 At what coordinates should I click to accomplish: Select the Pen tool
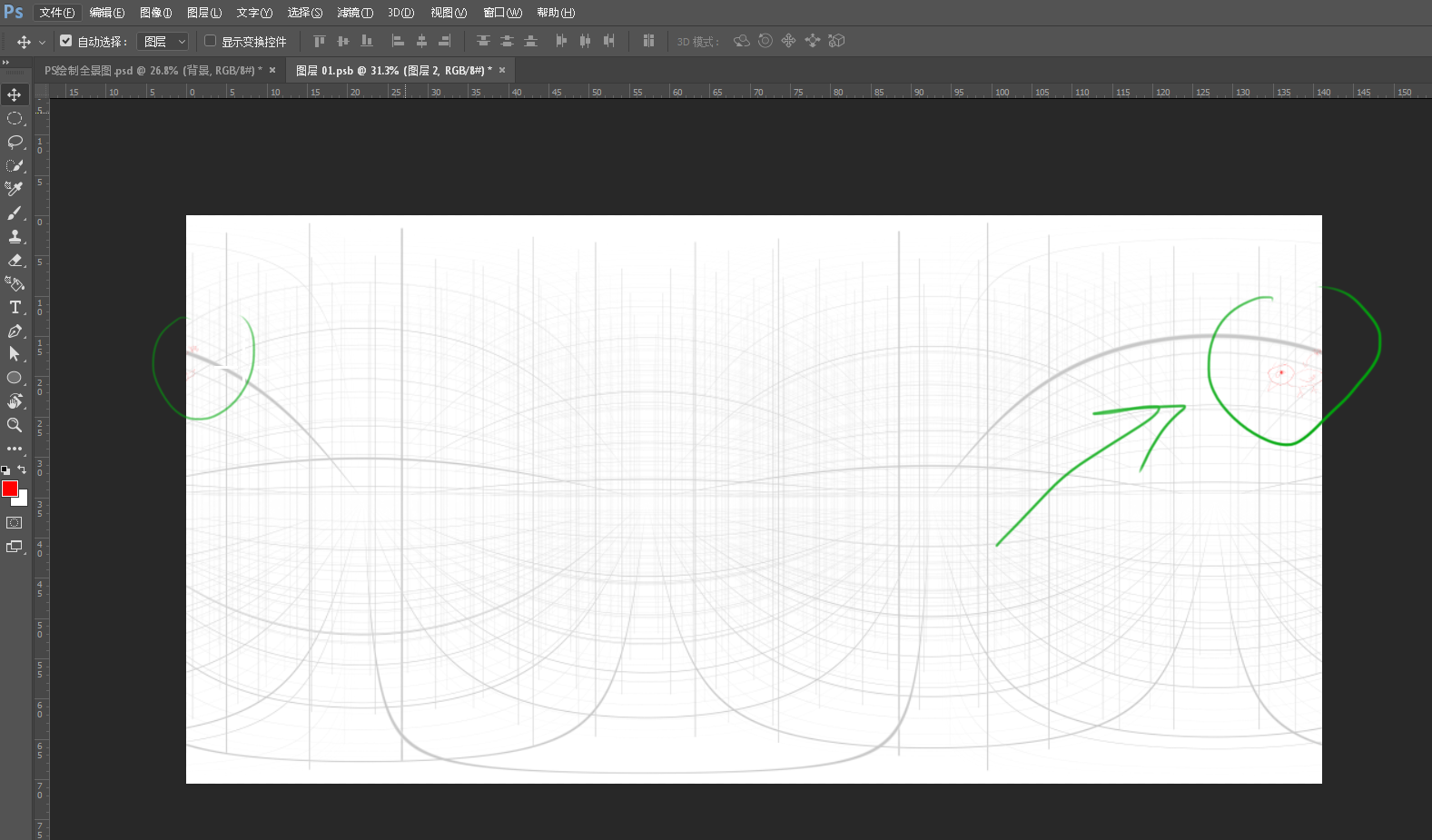(x=15, y=331)
